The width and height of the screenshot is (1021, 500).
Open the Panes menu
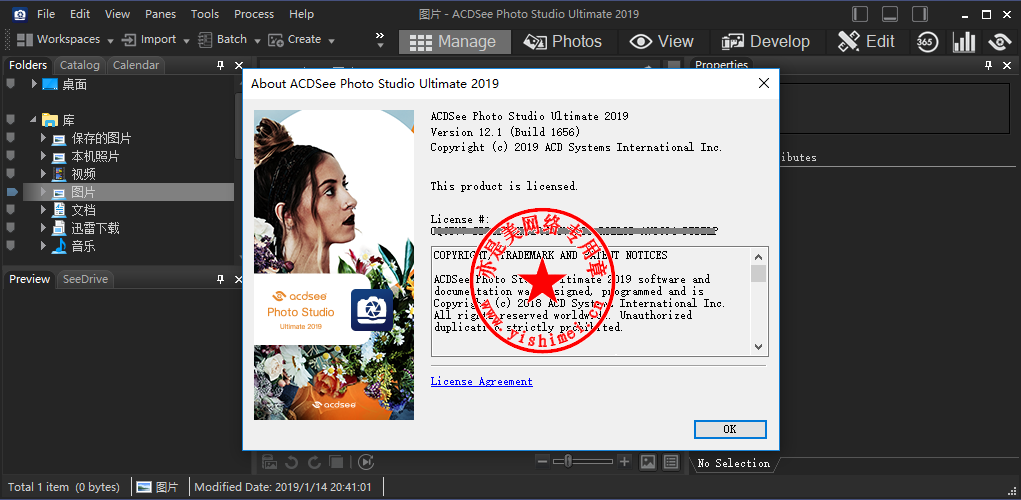(160, 14)
